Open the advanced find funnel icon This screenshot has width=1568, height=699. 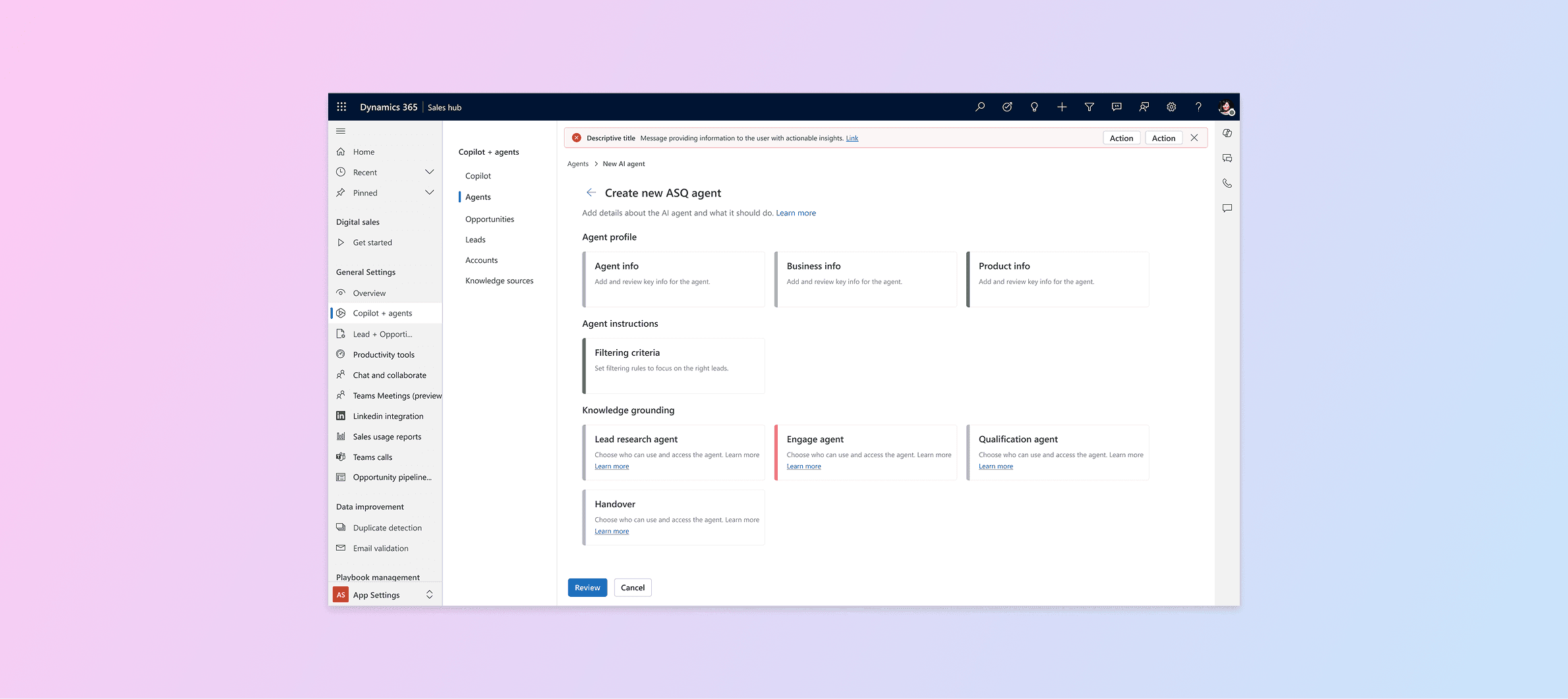coord(1089,107)
